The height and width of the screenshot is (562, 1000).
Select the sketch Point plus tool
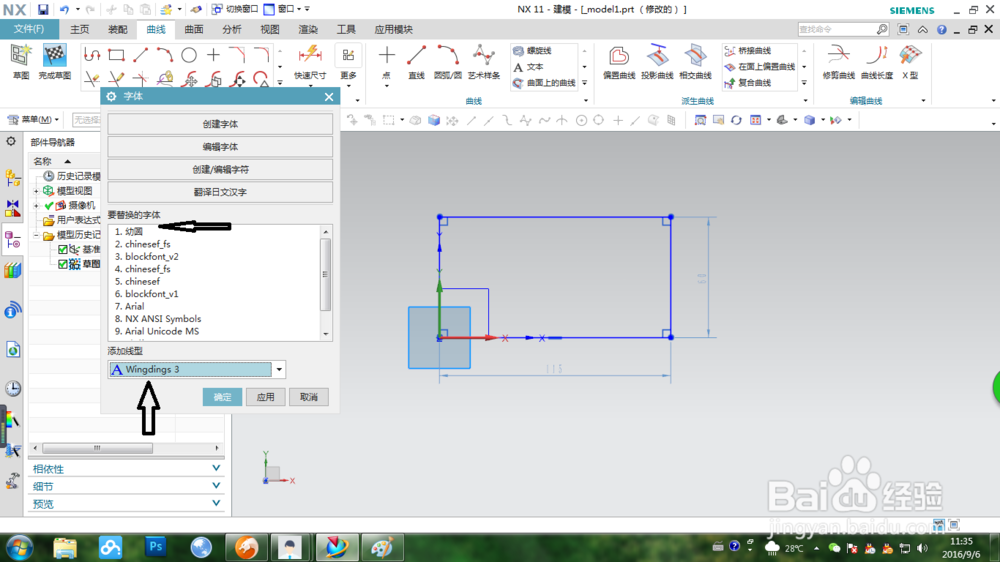click(x=213, y=55)
